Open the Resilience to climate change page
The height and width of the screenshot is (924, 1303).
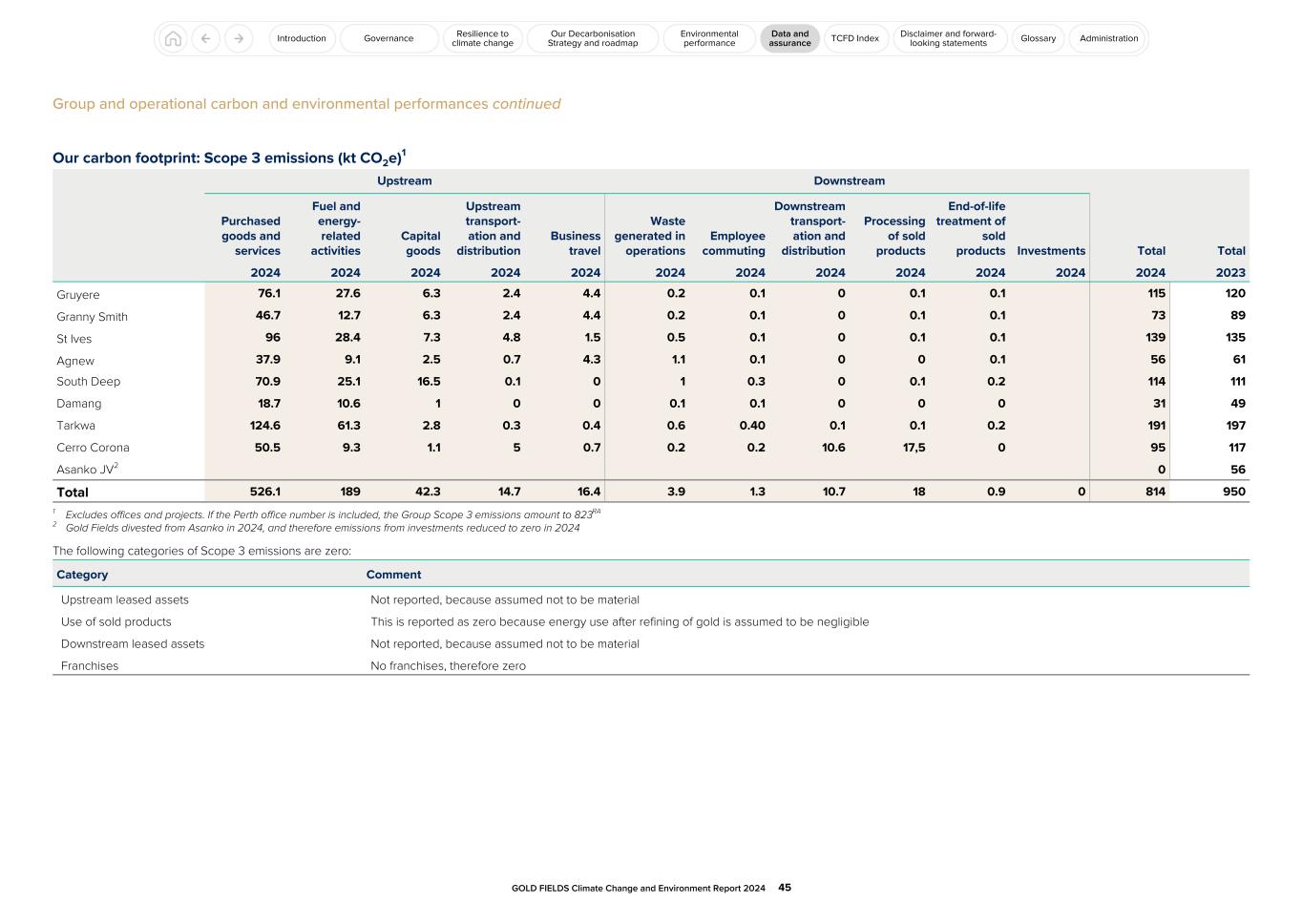(482, 38)
